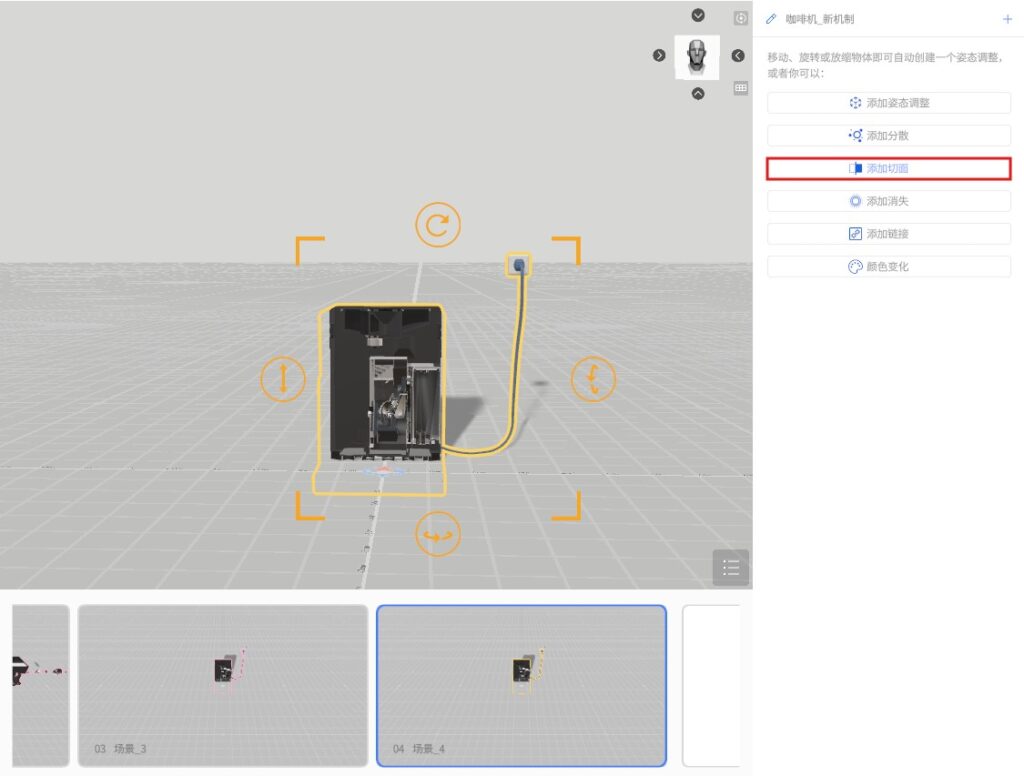Rotate view using arrow above head preview
This screenshot has height=776, width=1024.
698,16
